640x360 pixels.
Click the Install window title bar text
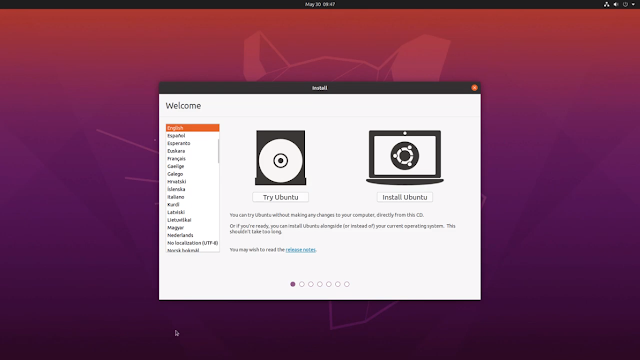pos(320,88)
